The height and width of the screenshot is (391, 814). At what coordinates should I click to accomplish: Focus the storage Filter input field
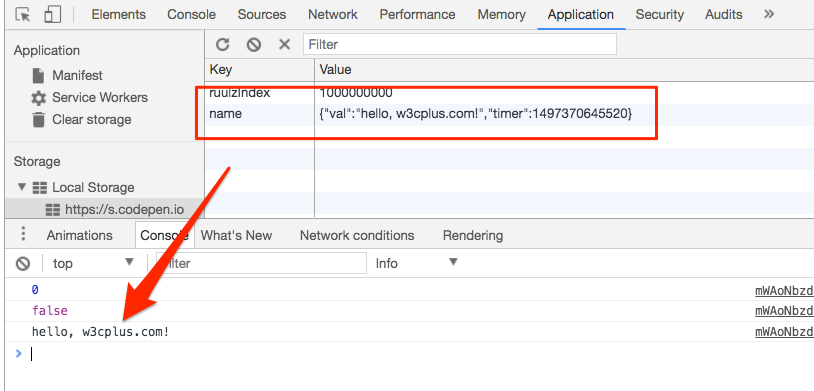pyautogui.click(x=460, y=45)
